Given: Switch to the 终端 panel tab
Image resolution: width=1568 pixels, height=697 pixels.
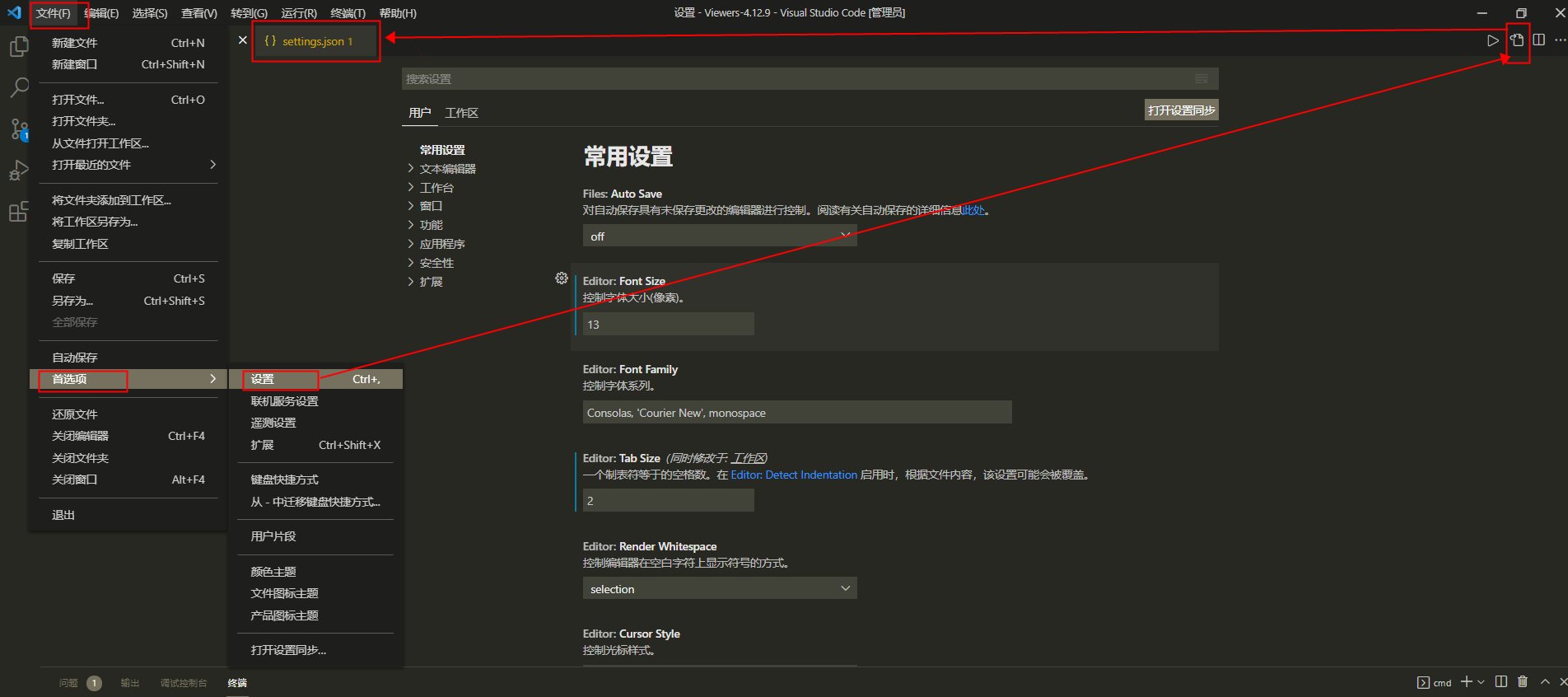Looking at the screenshot, I should (237, 683).
